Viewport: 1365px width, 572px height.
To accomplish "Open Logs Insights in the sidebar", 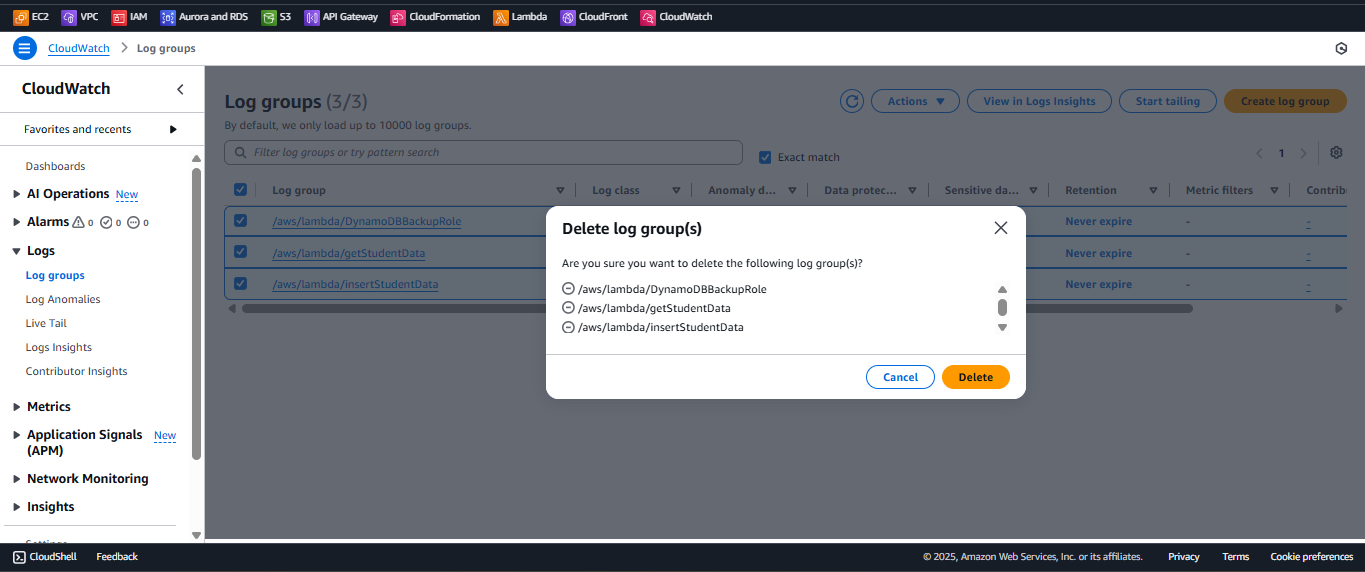I will click(x=59, y=347).
